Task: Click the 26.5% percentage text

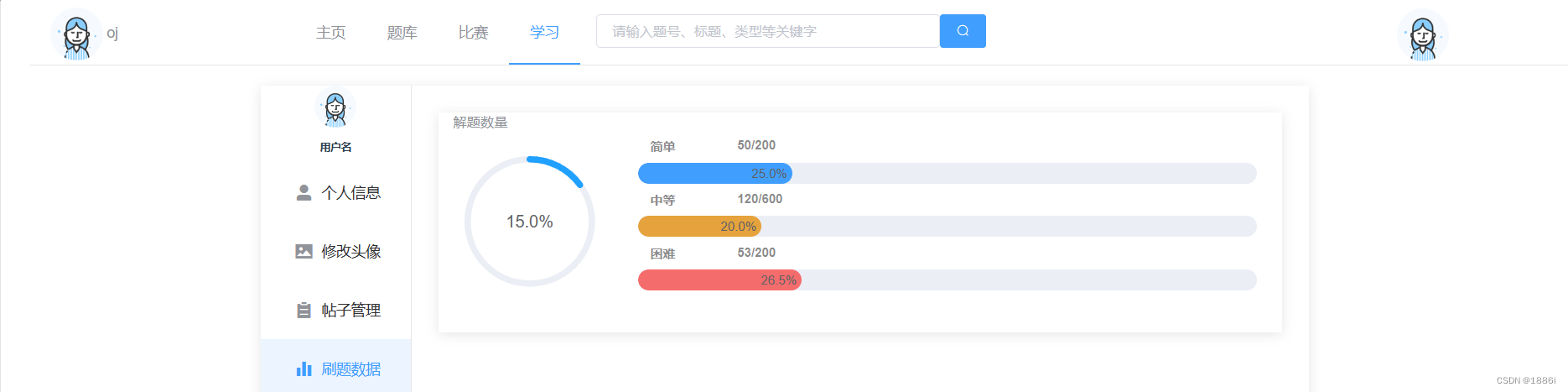Action: [779, 280]
